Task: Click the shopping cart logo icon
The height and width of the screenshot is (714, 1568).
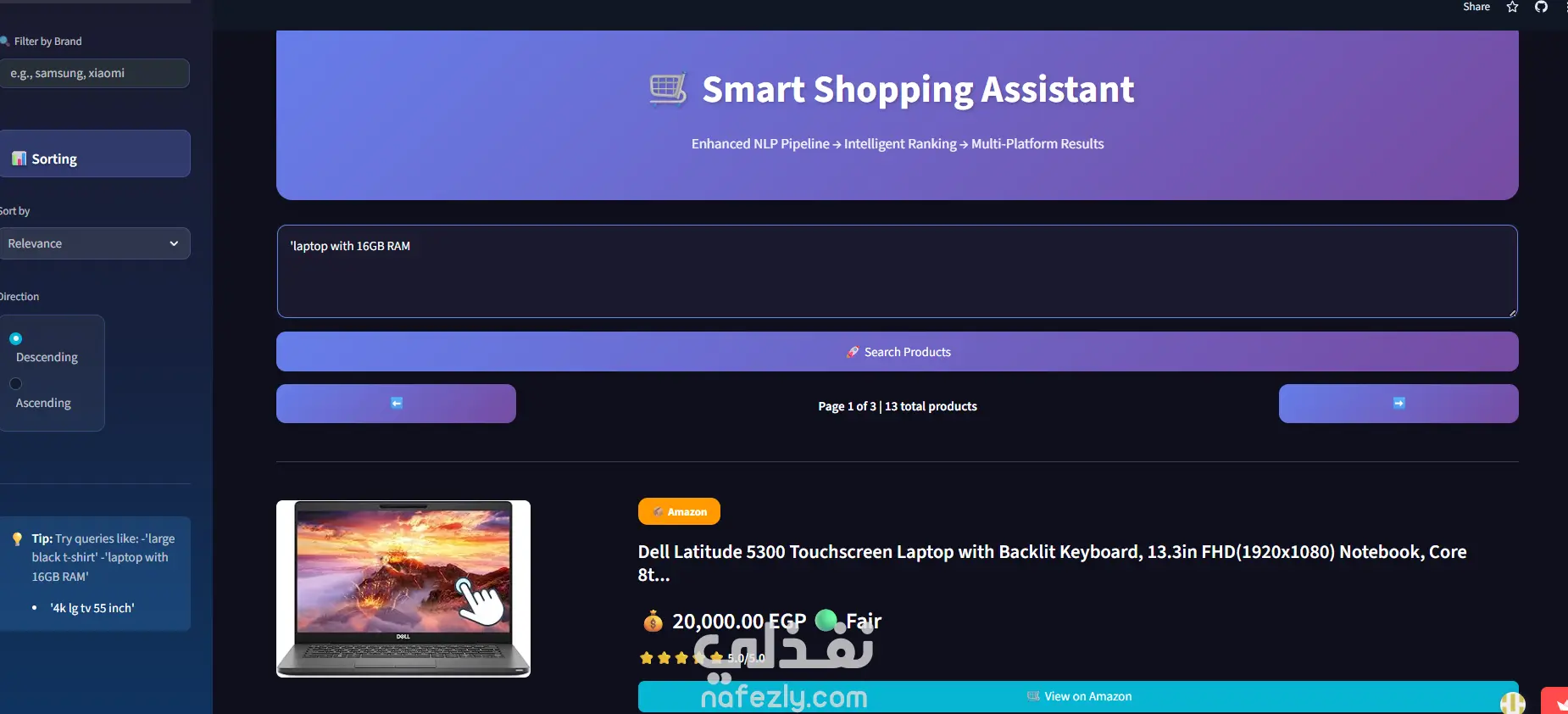Action: point(668,89)
